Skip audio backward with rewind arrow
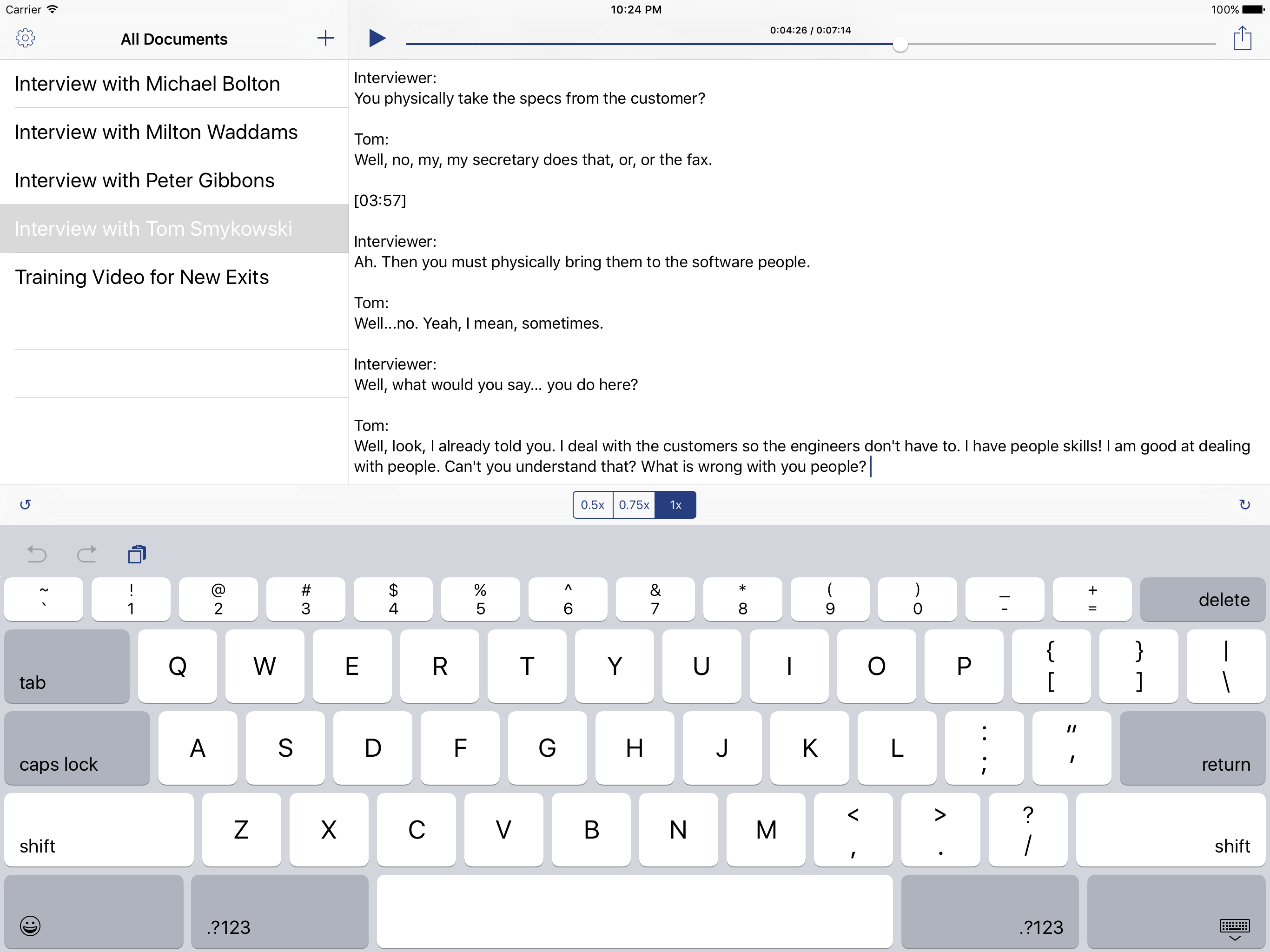 [x=25, y=505]
